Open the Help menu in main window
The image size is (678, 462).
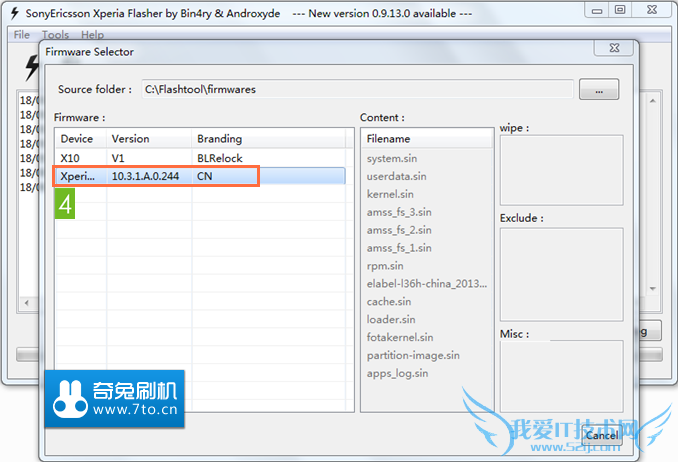pyautogui.click(x=93, y=35)
